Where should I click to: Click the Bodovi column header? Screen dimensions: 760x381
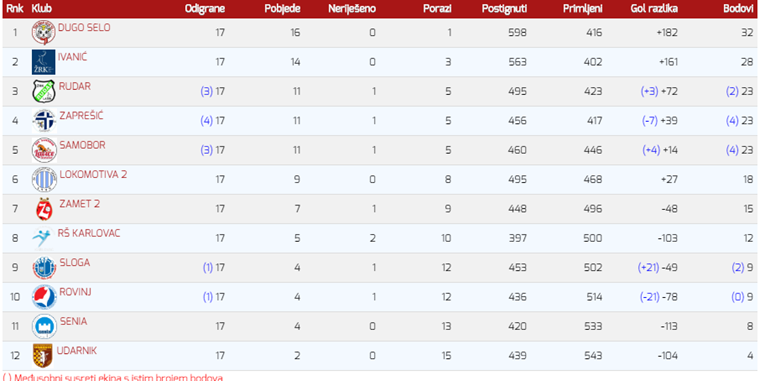pos(738,9)
